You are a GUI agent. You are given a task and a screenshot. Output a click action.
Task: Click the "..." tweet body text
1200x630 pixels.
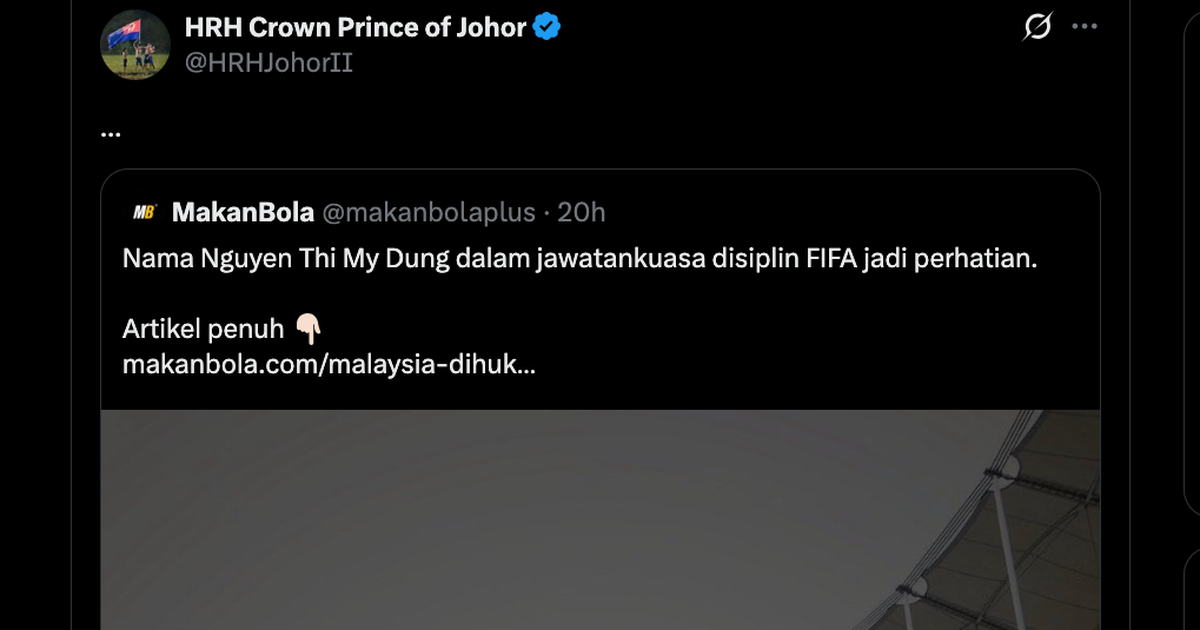(111, 131)
